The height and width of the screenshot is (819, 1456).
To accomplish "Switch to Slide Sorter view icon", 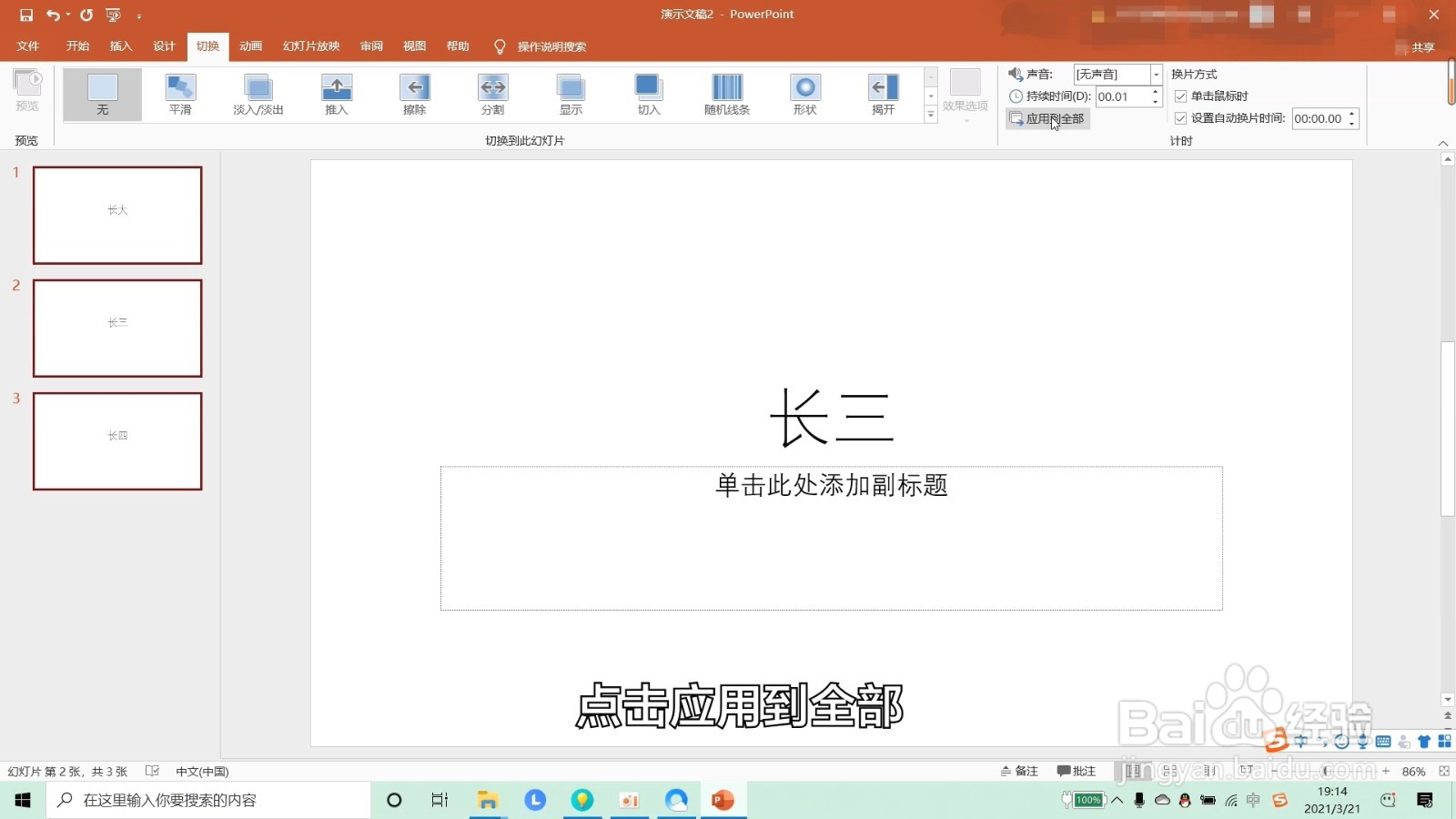I will 1170,771.
